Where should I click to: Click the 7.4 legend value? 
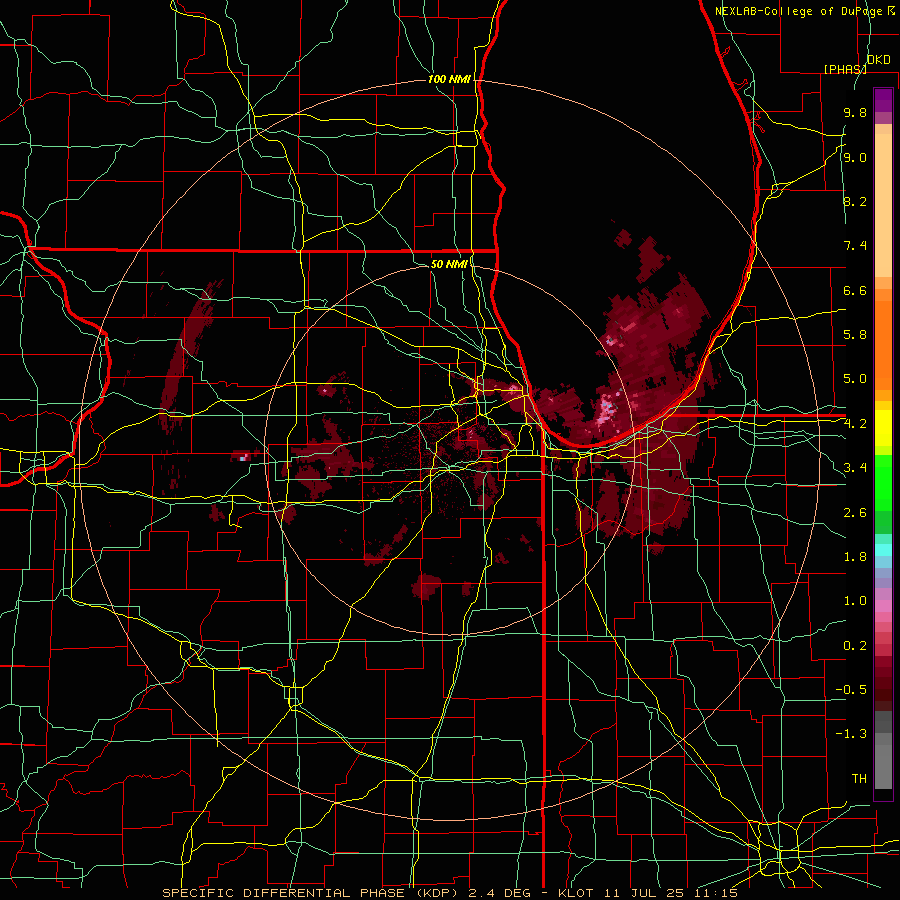[x=855, y=246]
